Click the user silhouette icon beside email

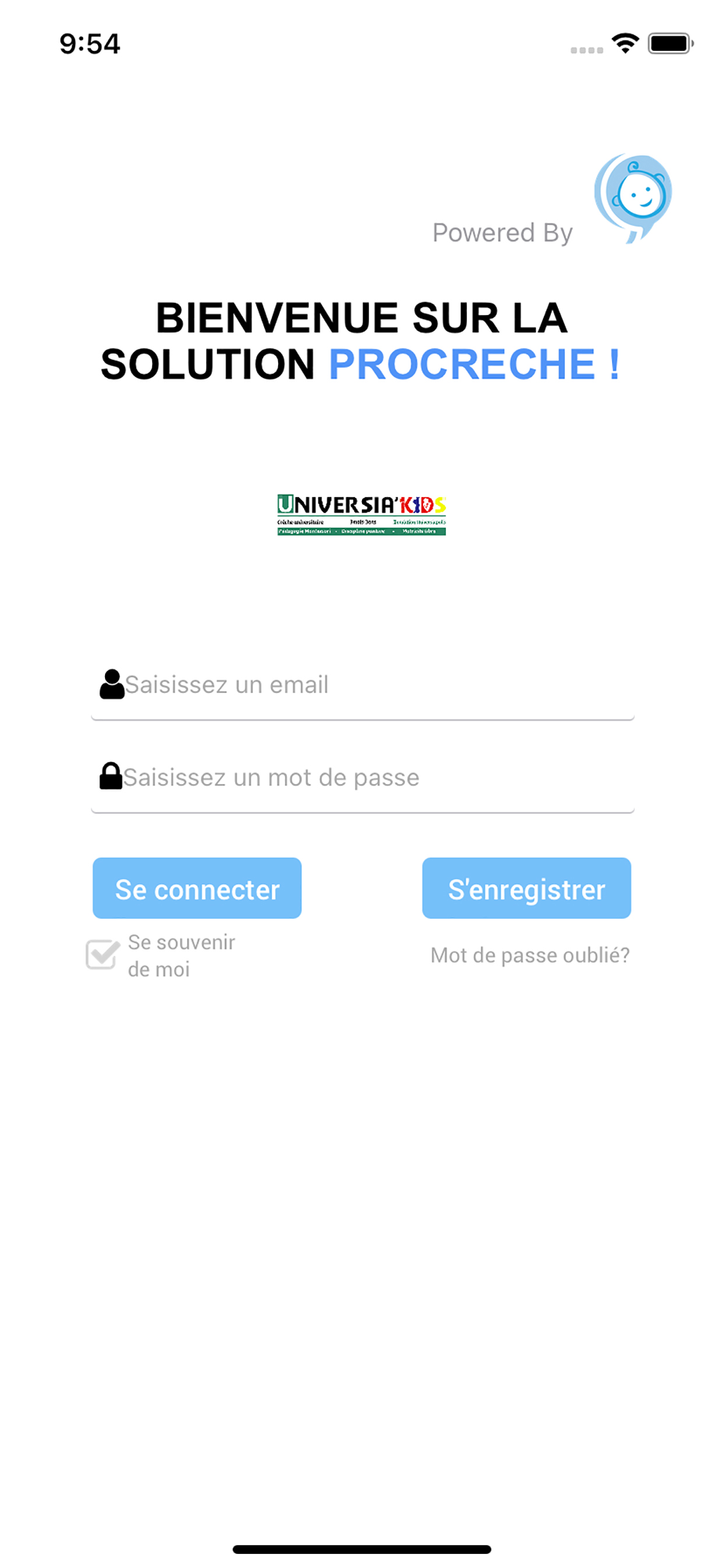[x=112, y=684]
